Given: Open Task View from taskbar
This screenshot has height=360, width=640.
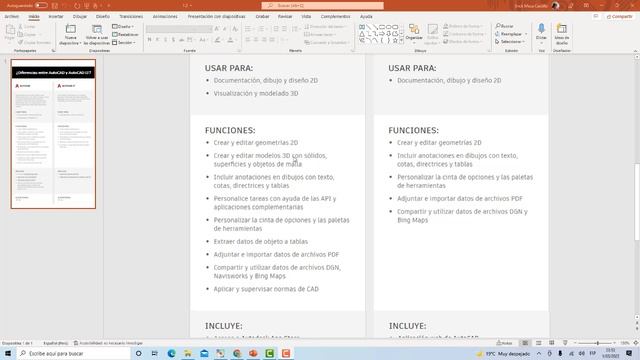Looking at the screenshot, I should pos(155,353).
